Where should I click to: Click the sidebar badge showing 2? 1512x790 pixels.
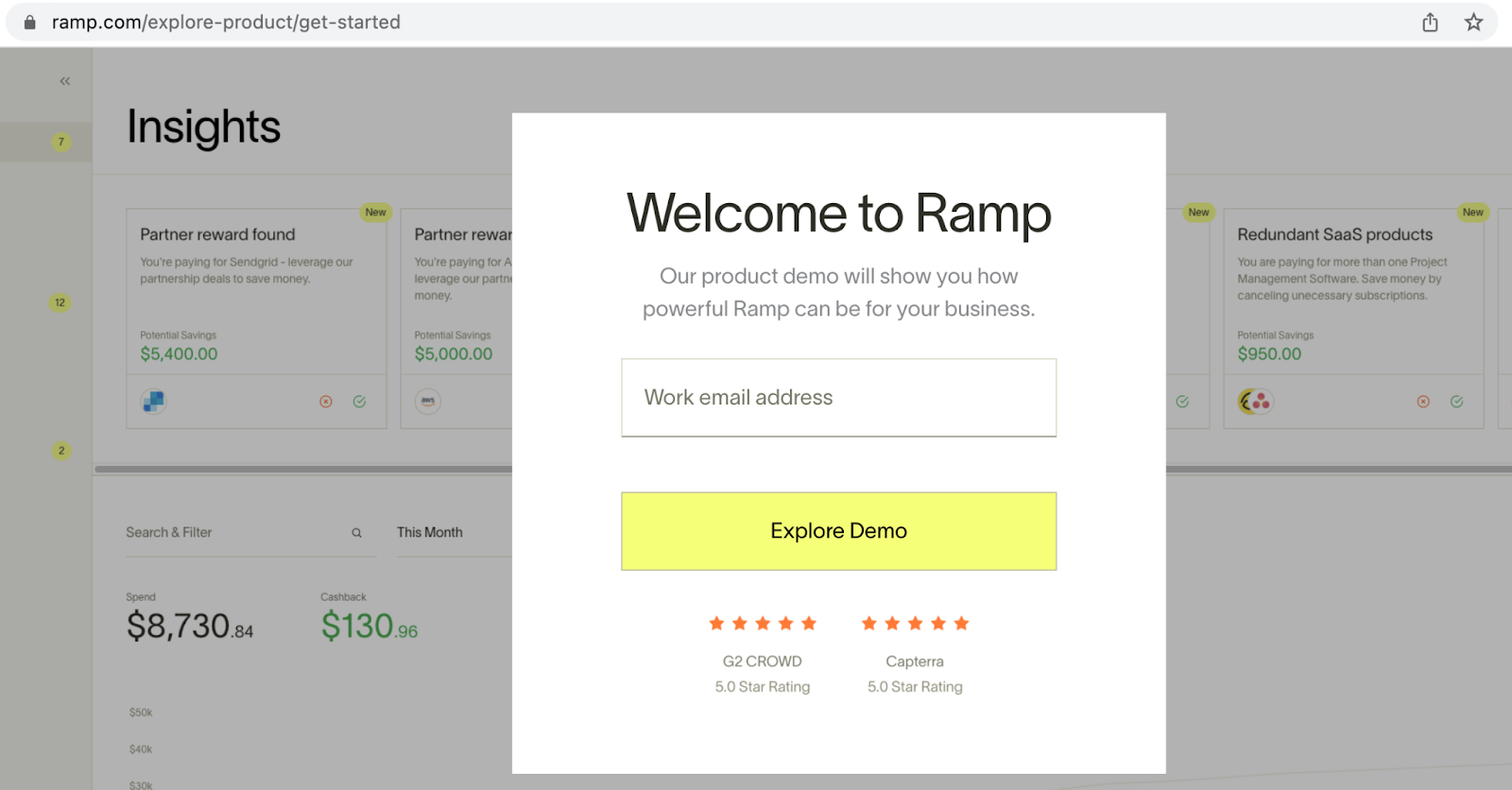61,451
